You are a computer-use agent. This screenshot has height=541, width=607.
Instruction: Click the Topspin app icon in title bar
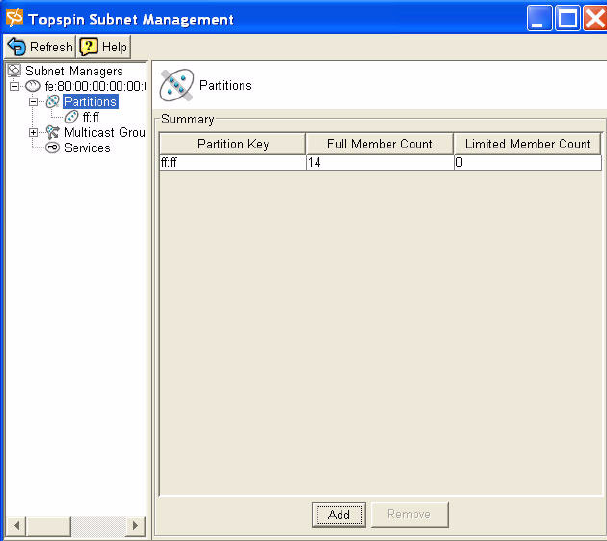coord(14,19)
